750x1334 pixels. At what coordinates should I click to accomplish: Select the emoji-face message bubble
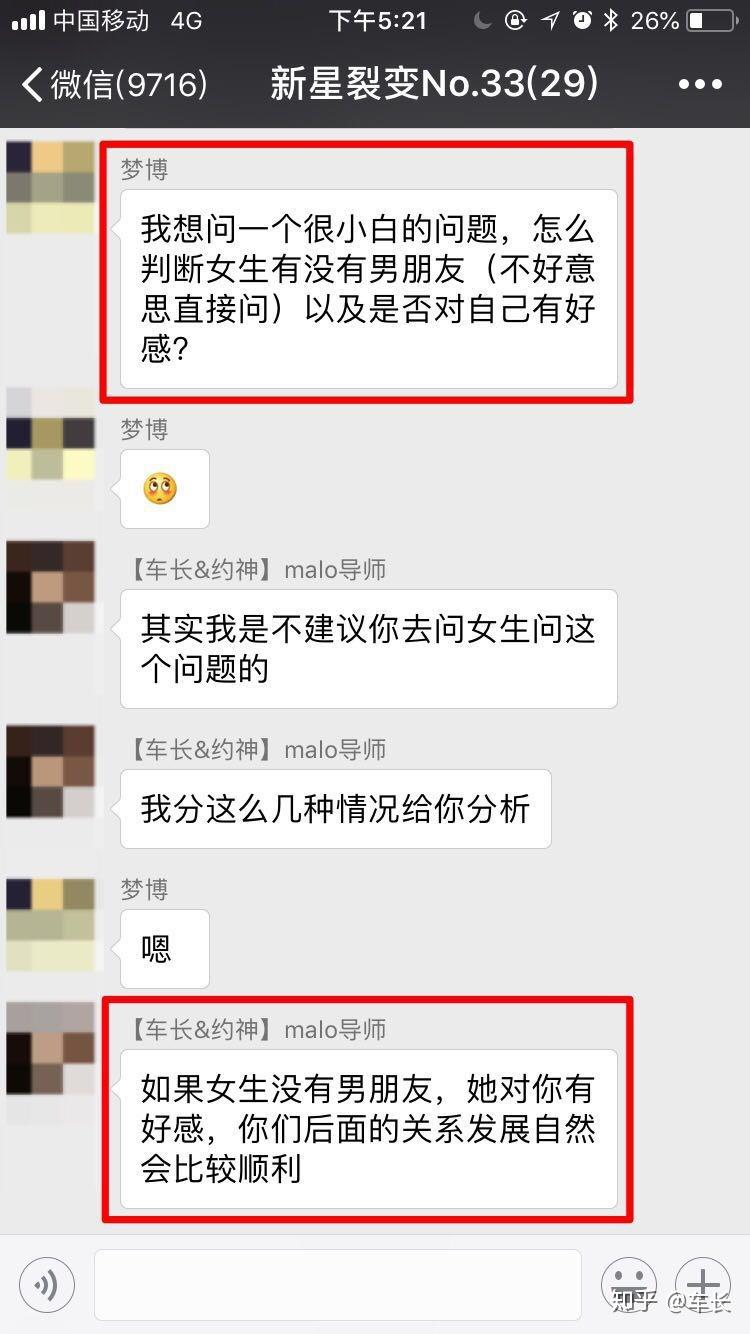[165, 489]
